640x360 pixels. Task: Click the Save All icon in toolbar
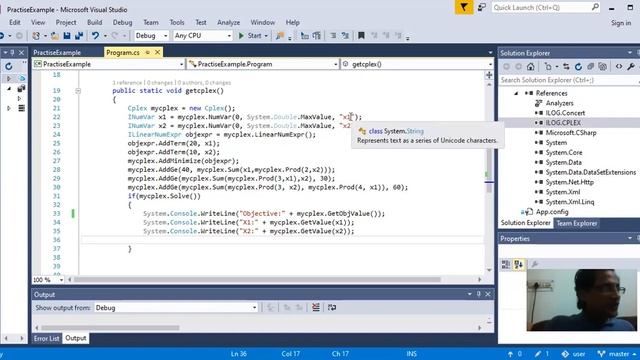pyautogui.click(x=79, y=36)
